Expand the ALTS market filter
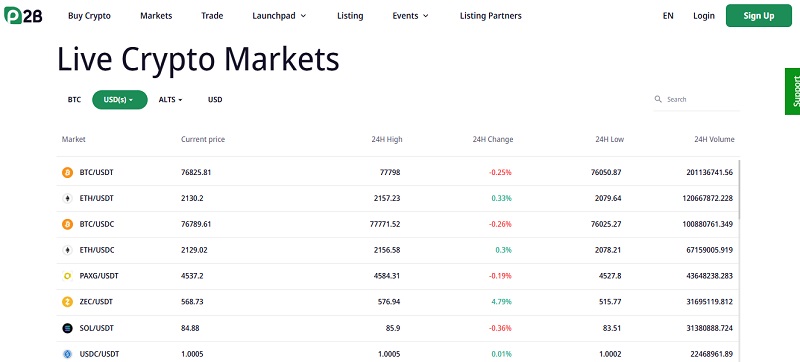800x362 pixels. coord(170,100)
